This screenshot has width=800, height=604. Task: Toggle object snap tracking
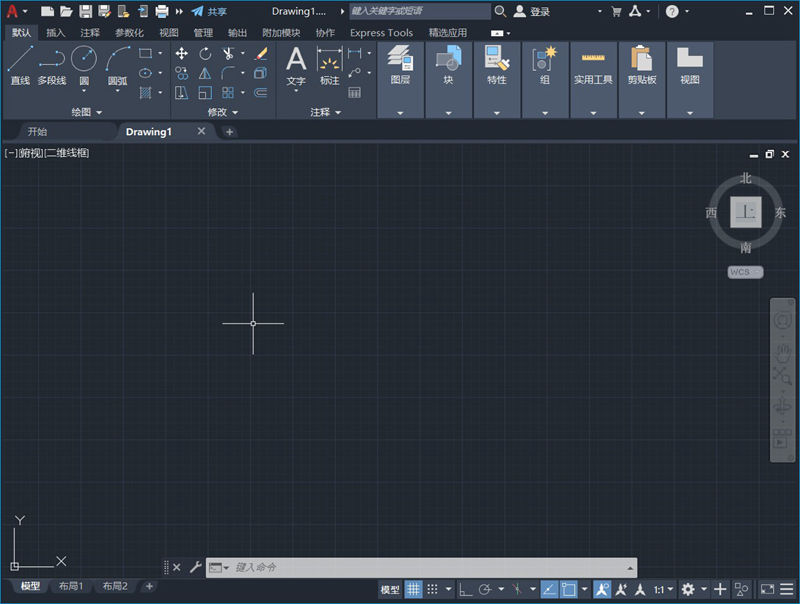pyautogui.click(x=549, y=590)
